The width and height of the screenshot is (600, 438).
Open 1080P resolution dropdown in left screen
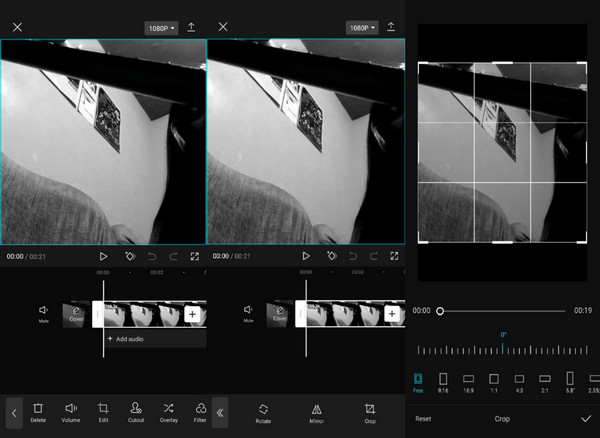pyautogui.click(x=161, y=28)
